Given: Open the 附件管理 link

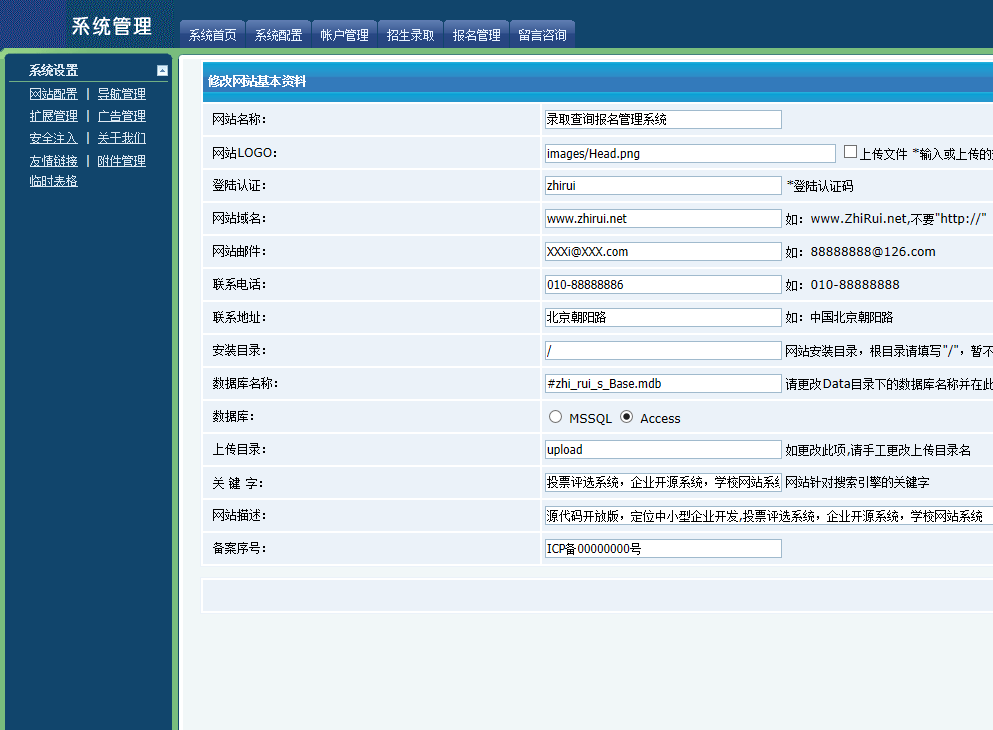Looking at the screenshot, I should [x=122, y=161].
